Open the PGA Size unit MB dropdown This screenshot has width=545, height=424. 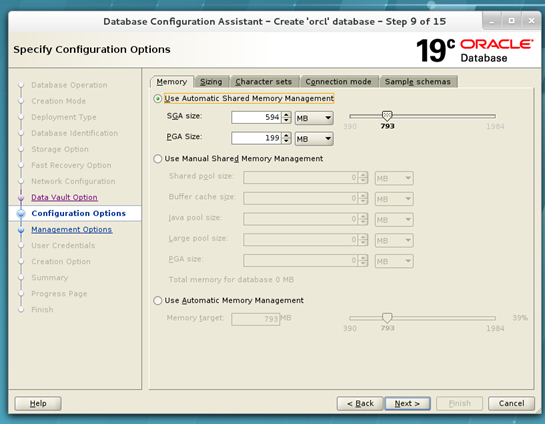pyautogui.click(x=314, y=139)
